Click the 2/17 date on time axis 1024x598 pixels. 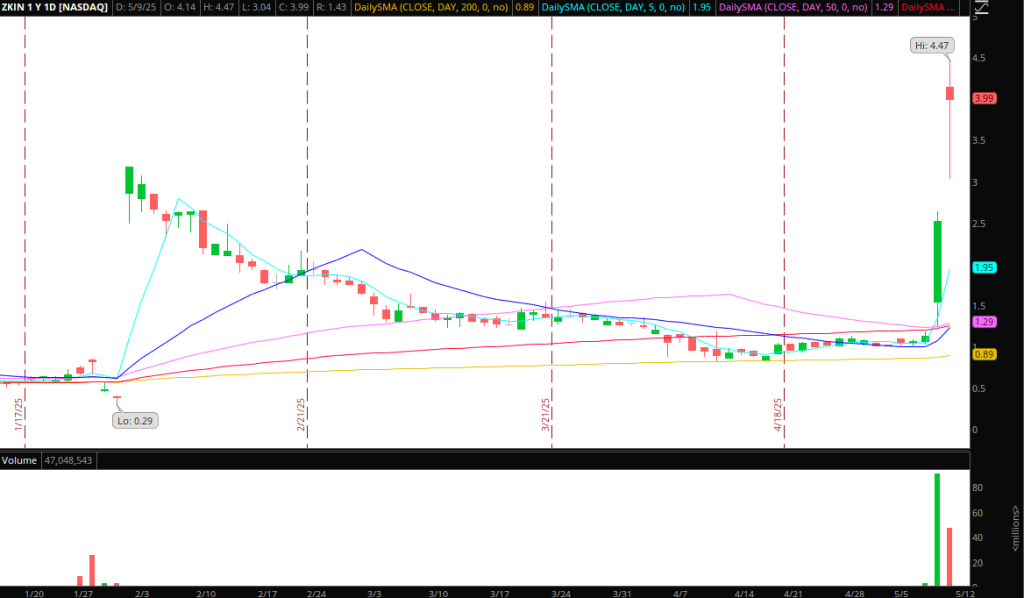[267, 593]
